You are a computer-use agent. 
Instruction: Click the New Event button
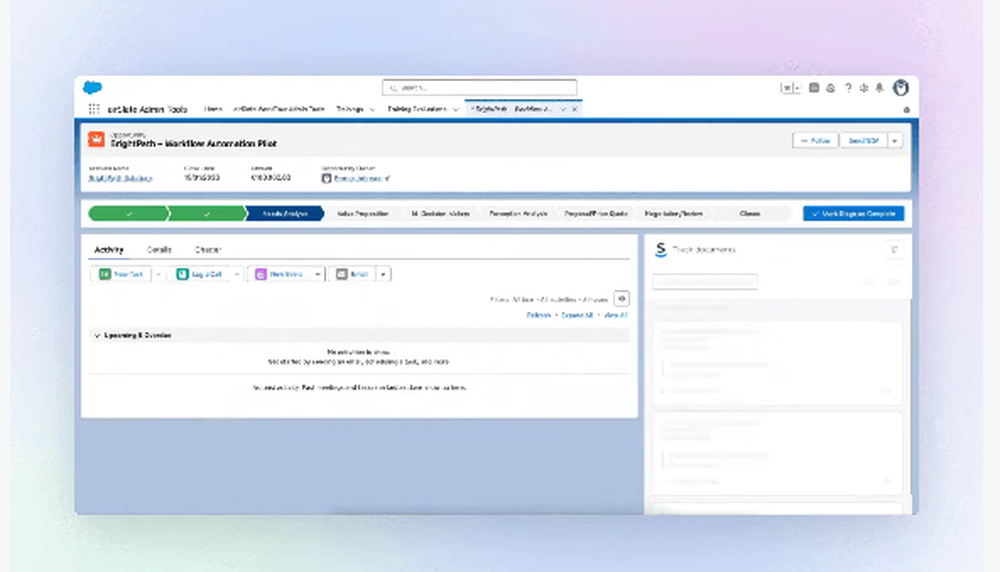[279, 274]
